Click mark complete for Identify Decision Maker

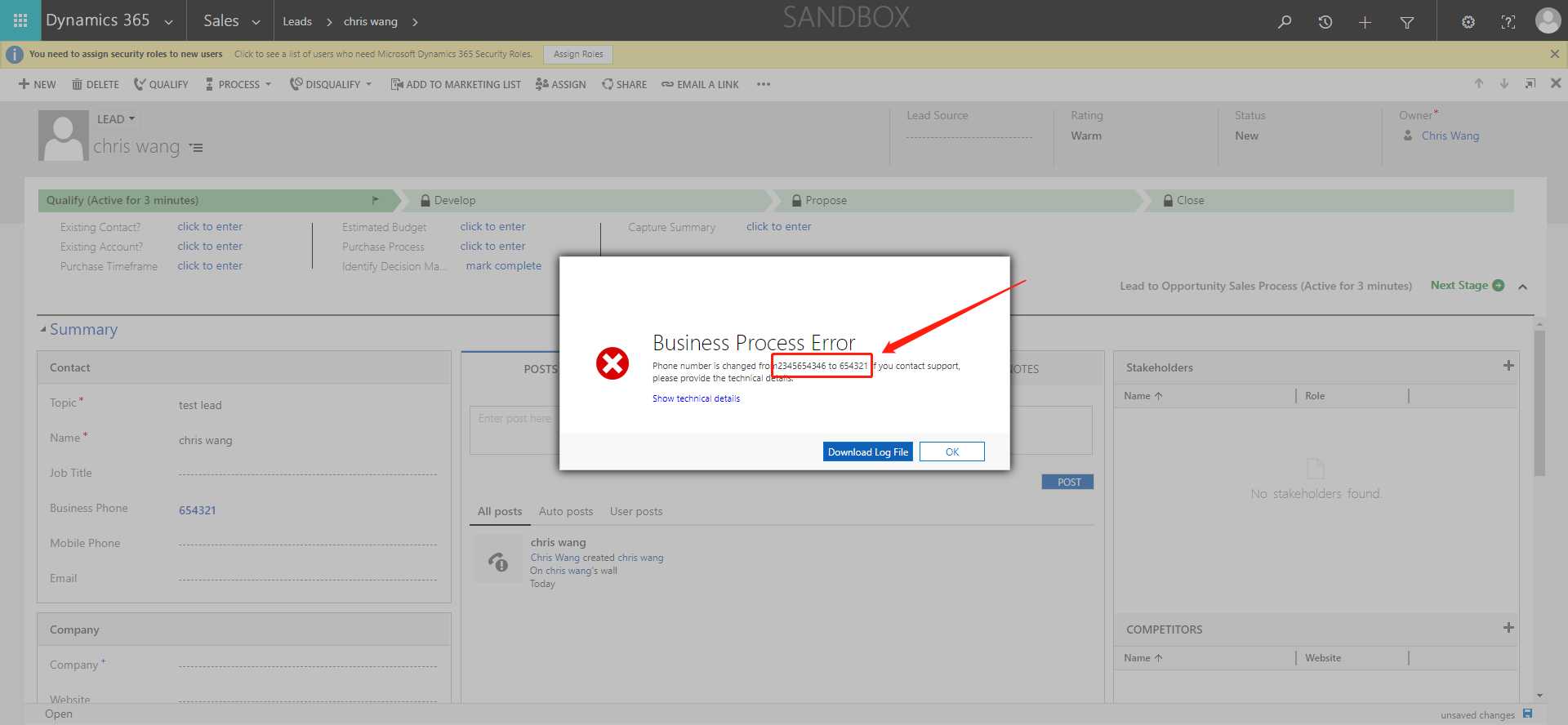tap(503, 265)
